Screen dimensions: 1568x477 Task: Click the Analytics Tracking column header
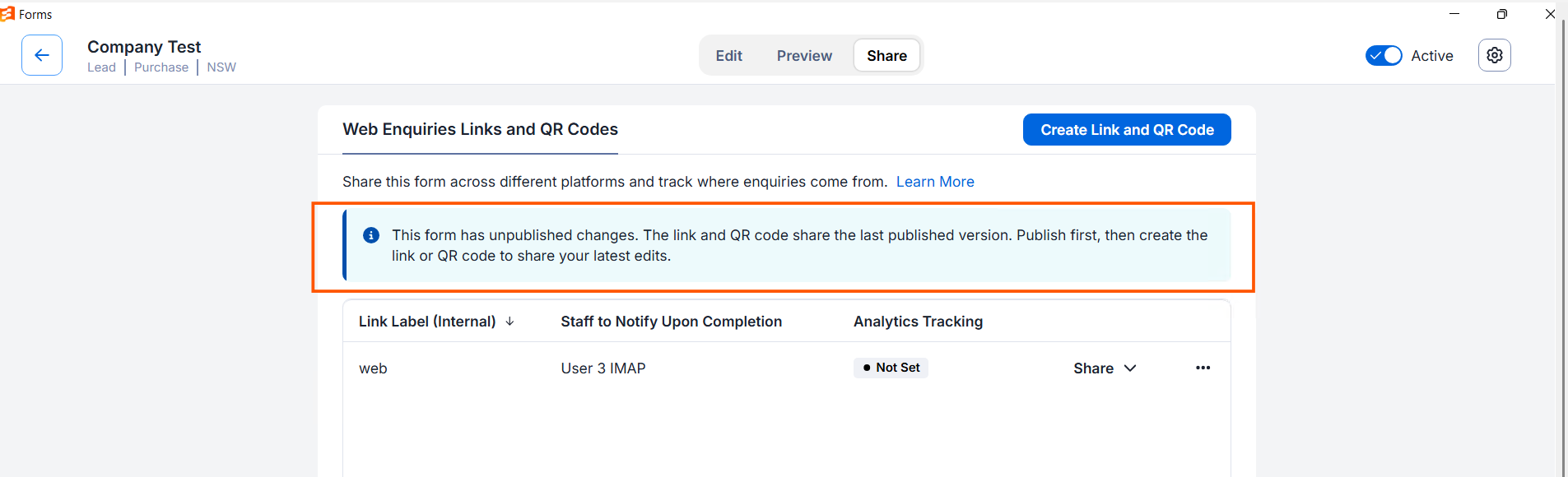click(918, 322)
